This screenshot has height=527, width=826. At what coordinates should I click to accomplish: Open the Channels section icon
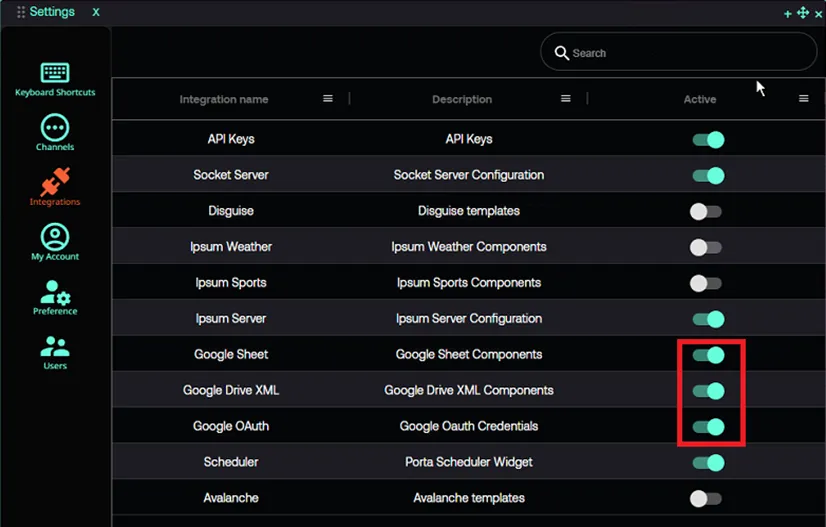pyautogui.click(x=55, y=128)
